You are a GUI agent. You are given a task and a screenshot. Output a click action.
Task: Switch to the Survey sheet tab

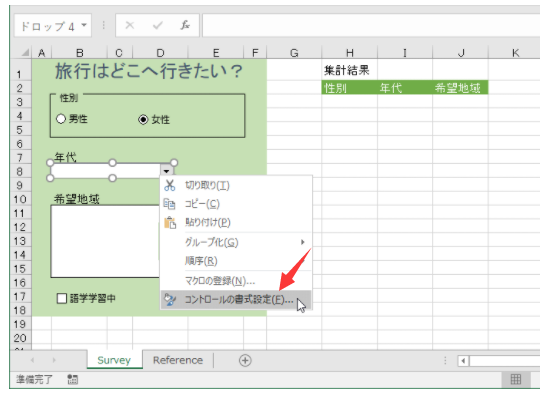(114, 360)
